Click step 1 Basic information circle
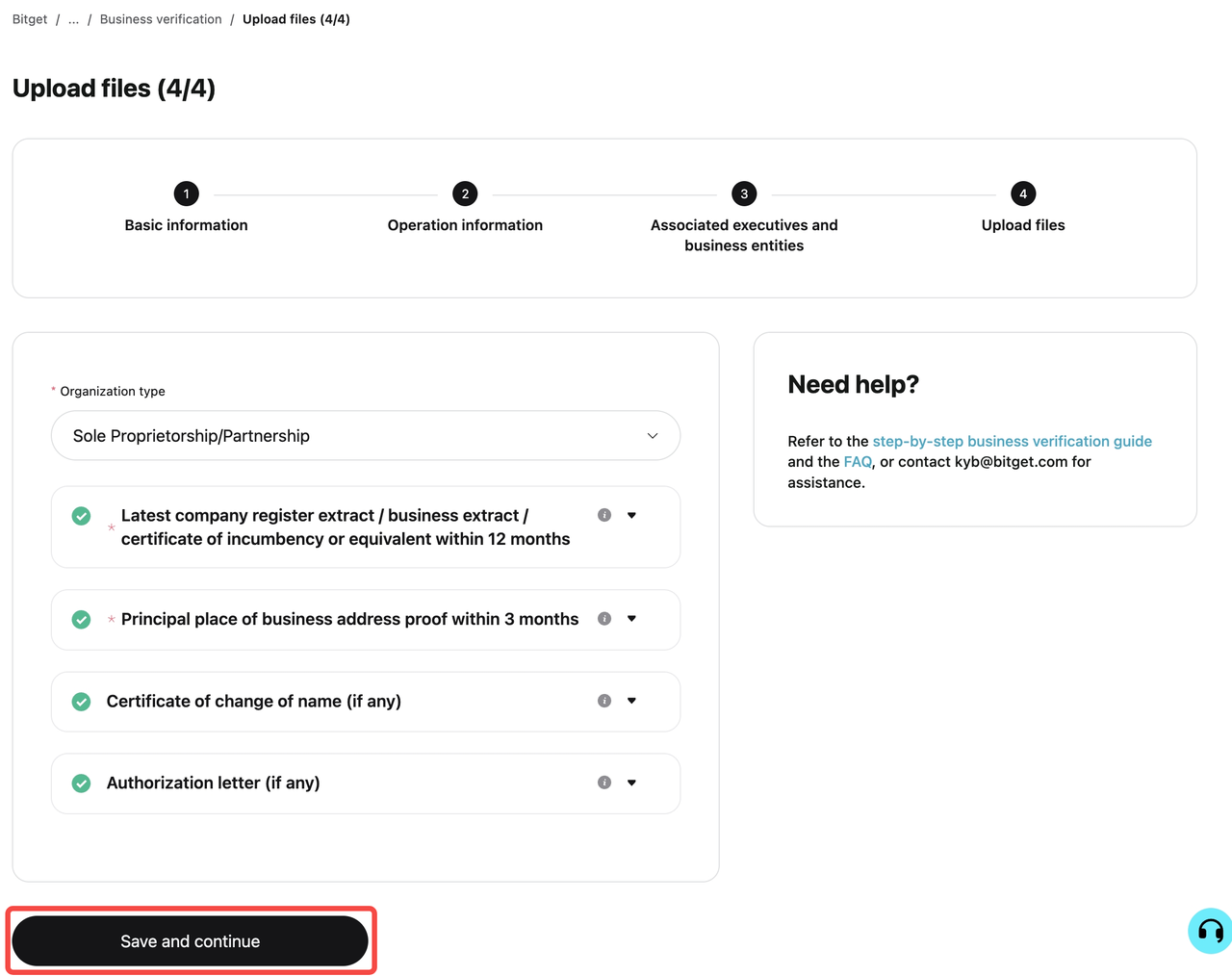The width and height of the screenshot is (1232, 976). (186, 193)
